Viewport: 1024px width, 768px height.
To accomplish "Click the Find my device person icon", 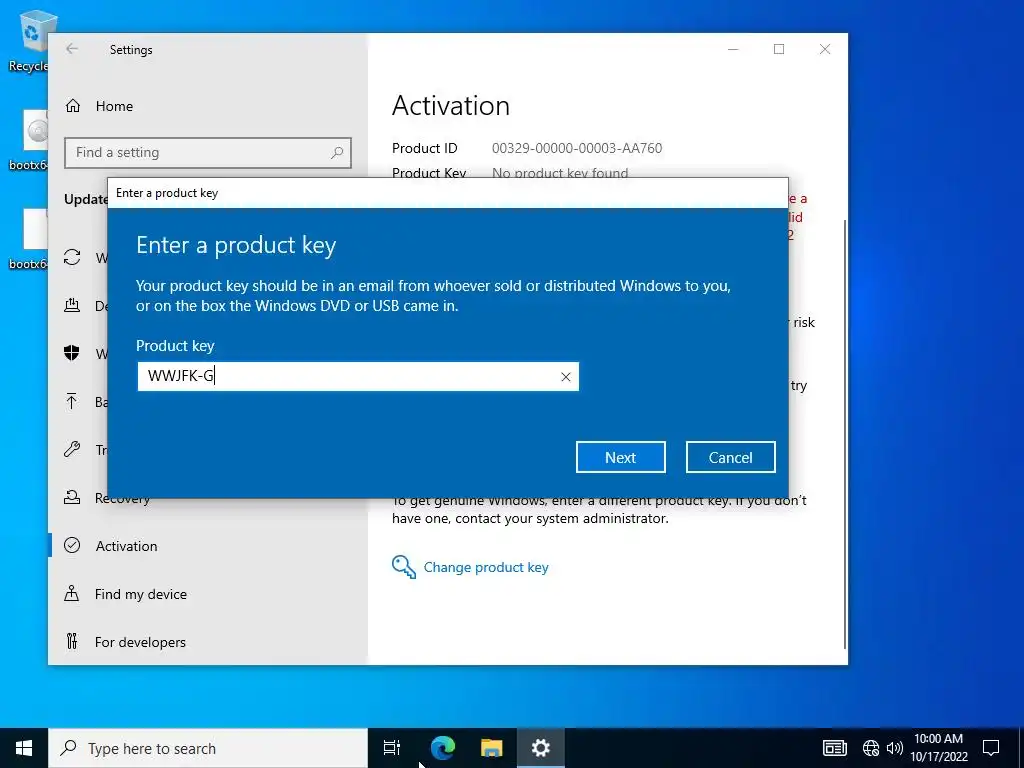I will [72, 594].
